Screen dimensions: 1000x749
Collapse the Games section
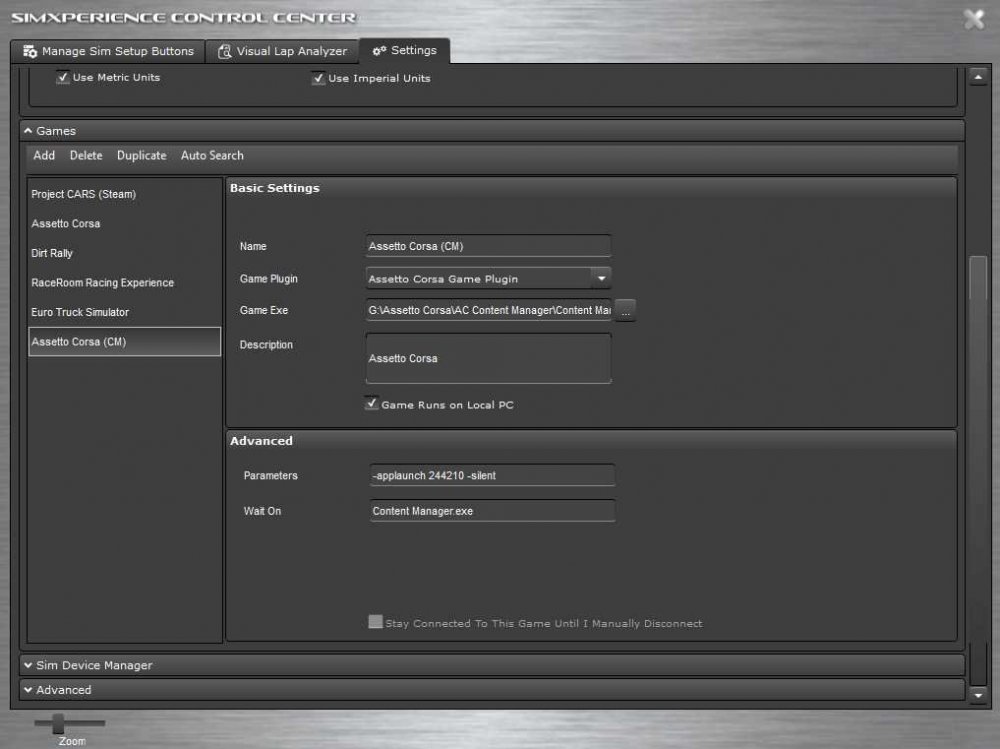[x=492, y=131]
